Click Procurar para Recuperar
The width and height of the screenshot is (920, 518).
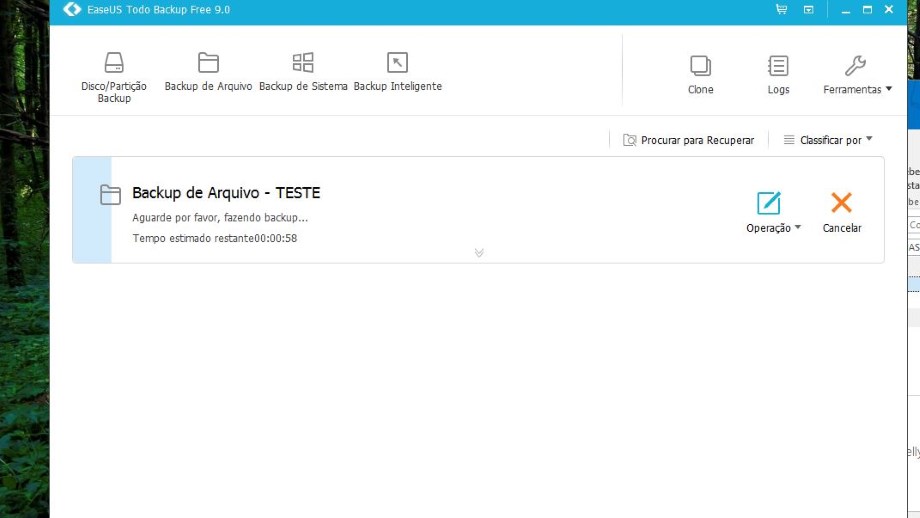coord(688,140)
